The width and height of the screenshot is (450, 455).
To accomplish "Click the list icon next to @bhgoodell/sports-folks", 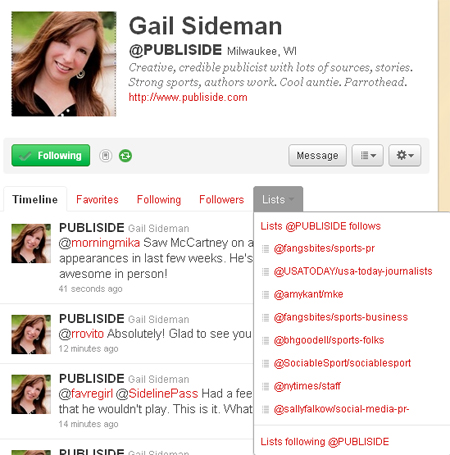I will point(265,341).
